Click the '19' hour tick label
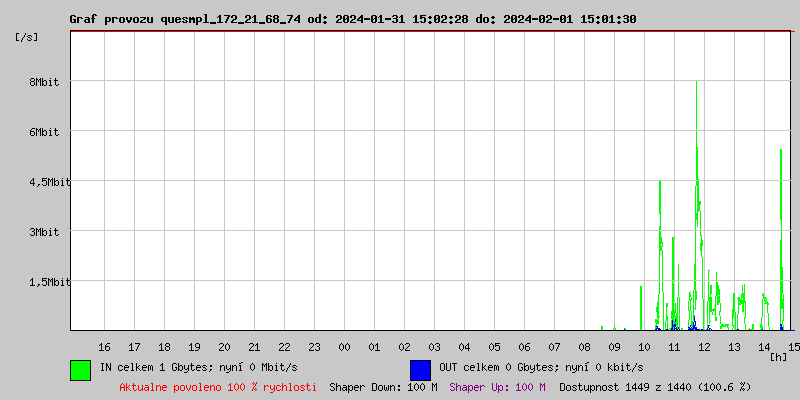The height and width of the screenshot is (400, 800). click(194, 347)
